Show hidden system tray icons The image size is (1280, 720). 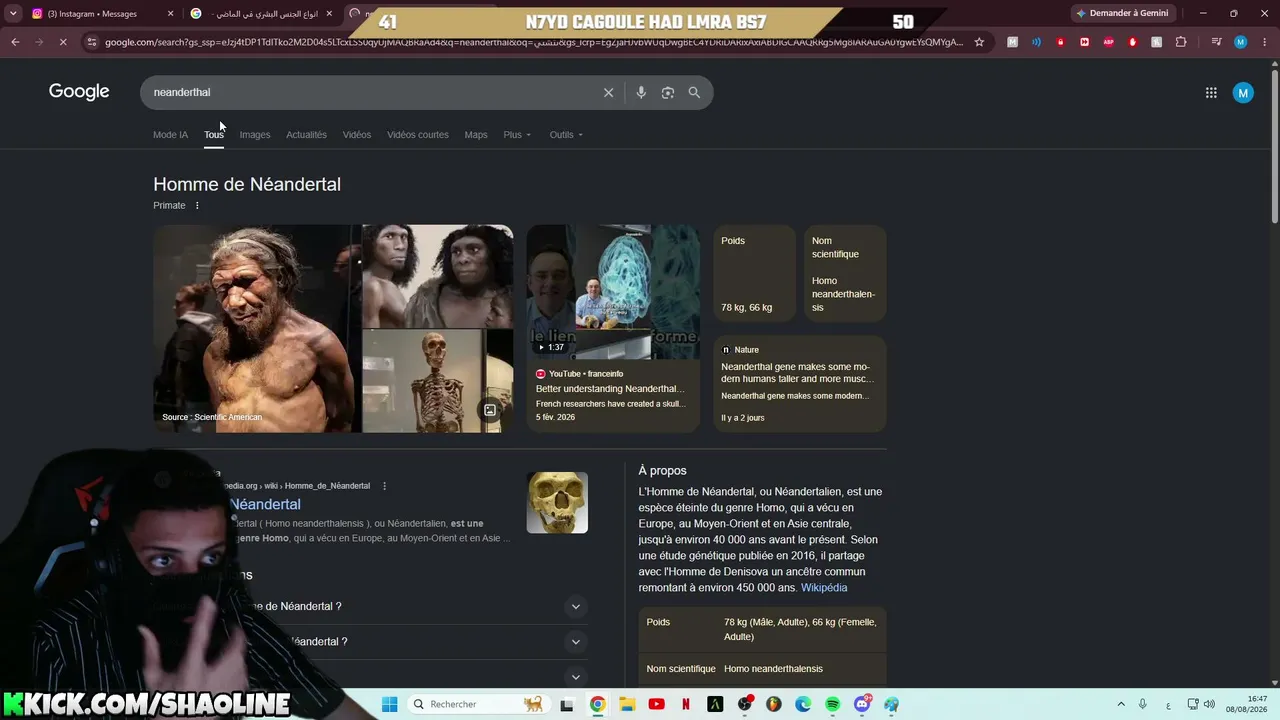[x=1121, y=704]
